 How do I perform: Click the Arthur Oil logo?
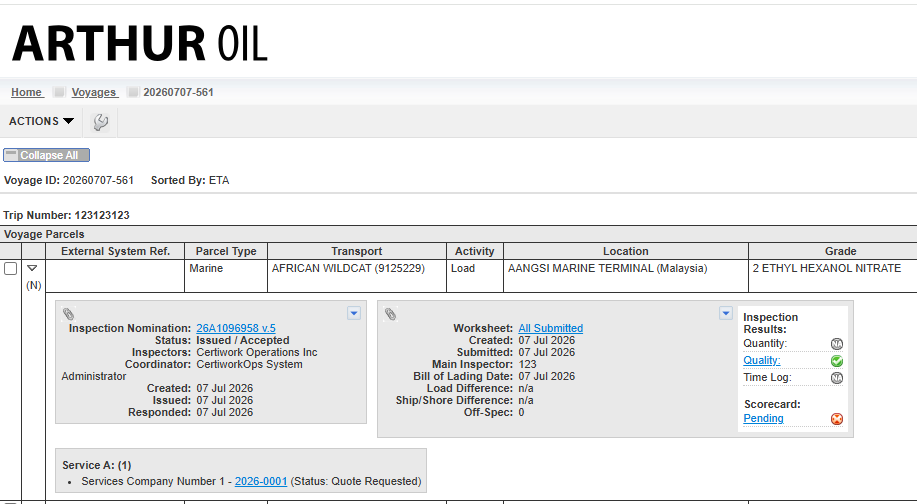[x=140, y=43]
